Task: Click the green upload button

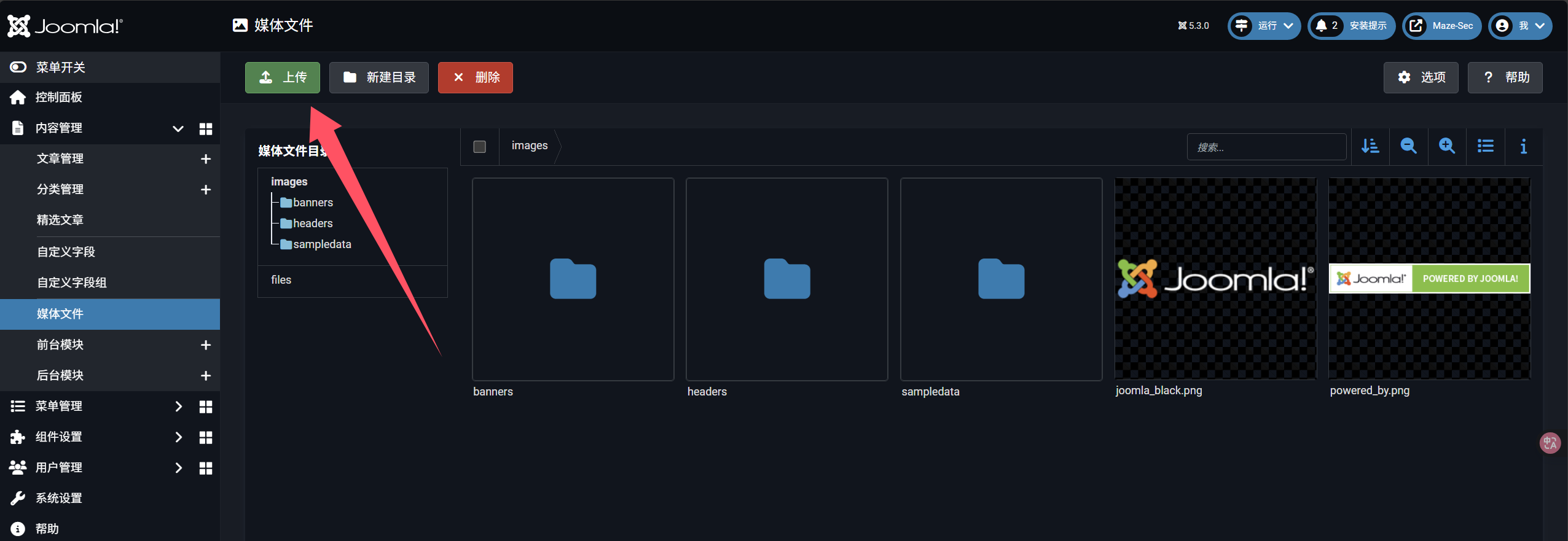Action: point(283,77)
